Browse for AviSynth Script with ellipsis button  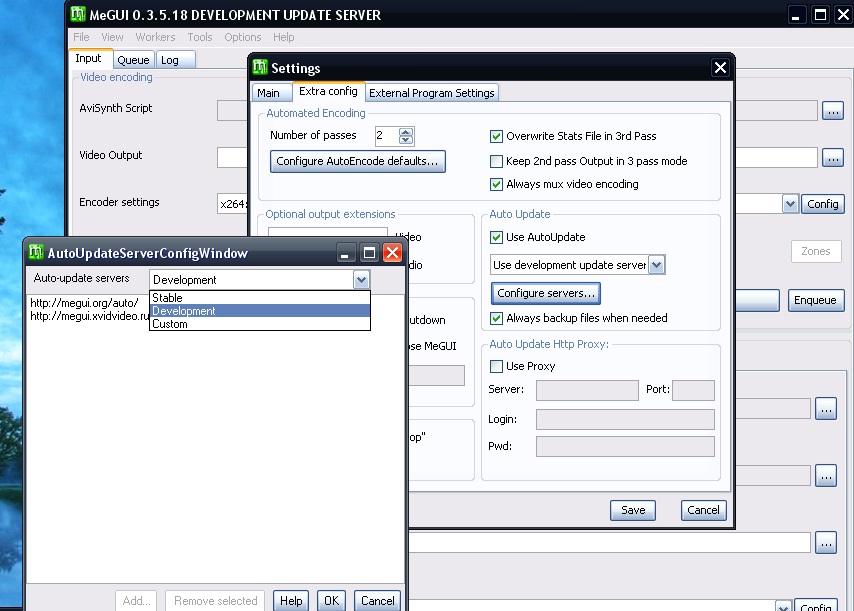click(x=832, y=111)
